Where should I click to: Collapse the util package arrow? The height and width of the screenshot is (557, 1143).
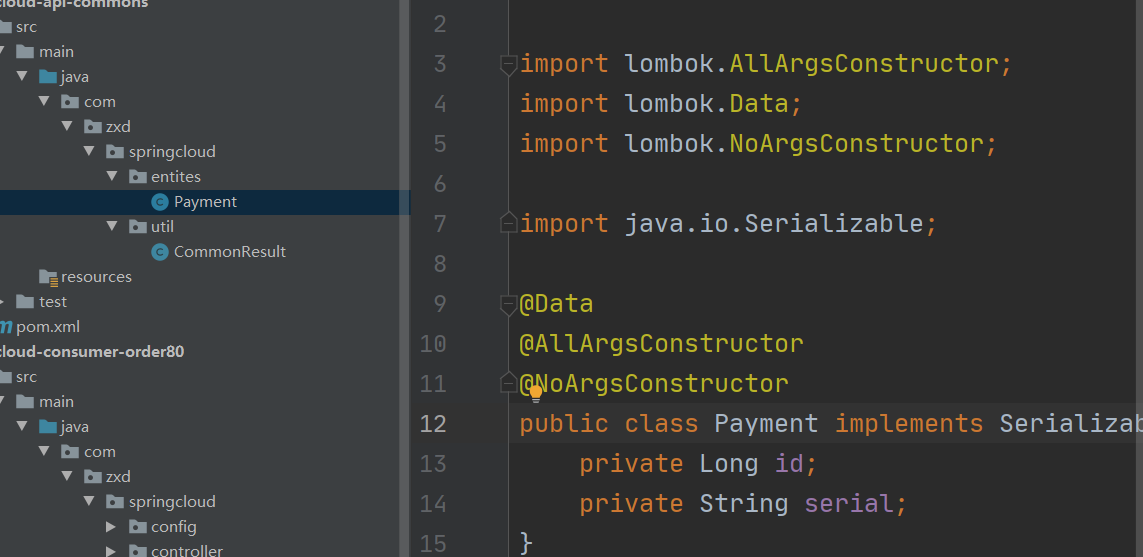(x=112, y=226)
